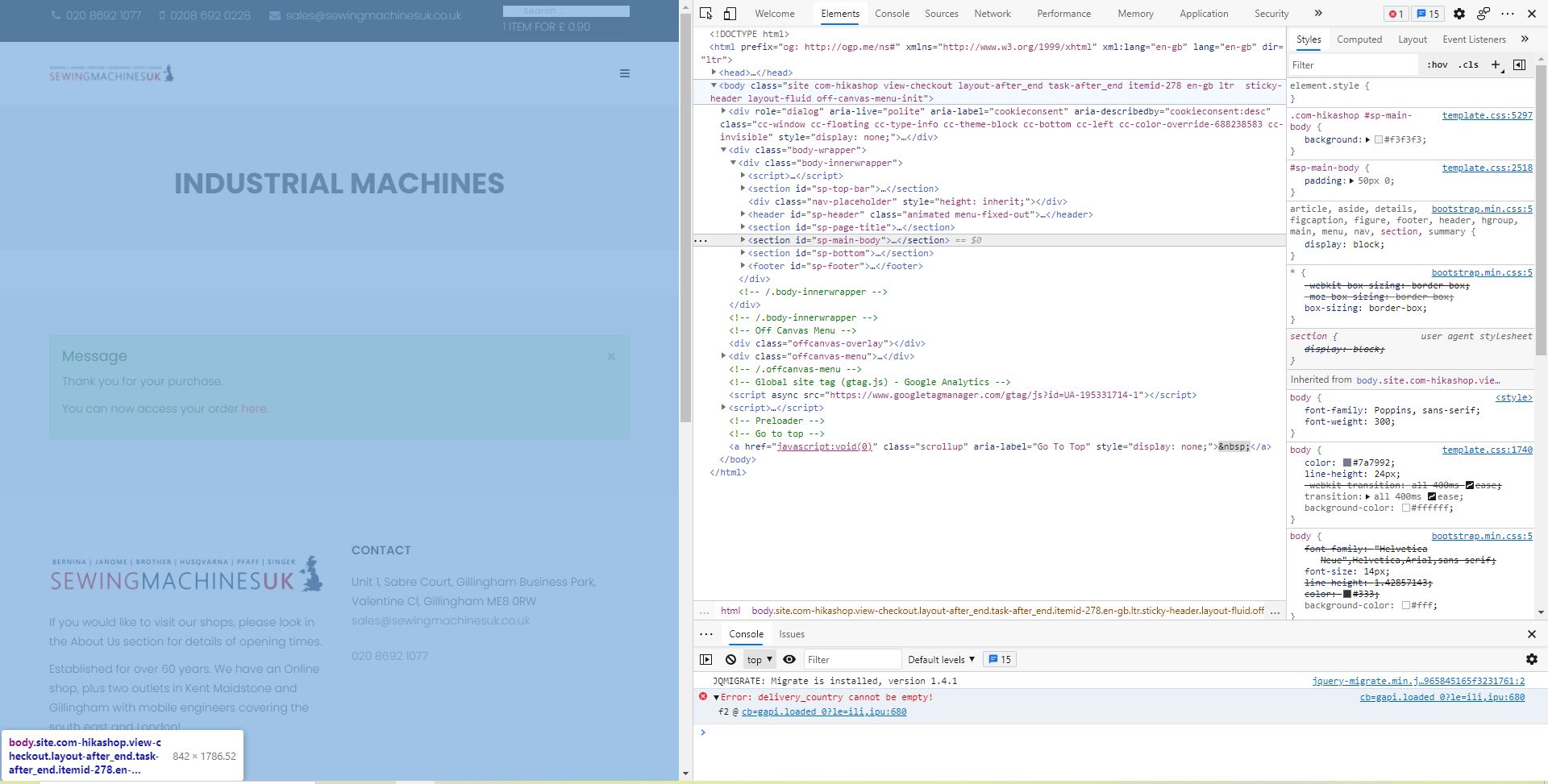
Task: Focus the console Filter input field
Action: tap(851, 659)
